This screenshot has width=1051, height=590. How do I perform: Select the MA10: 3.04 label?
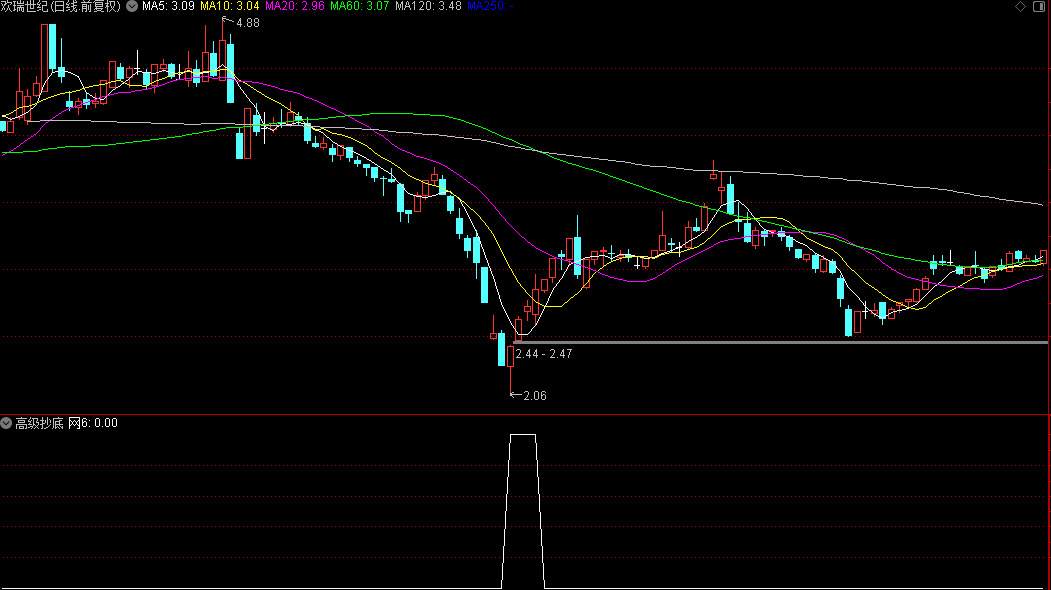(229, 6)
